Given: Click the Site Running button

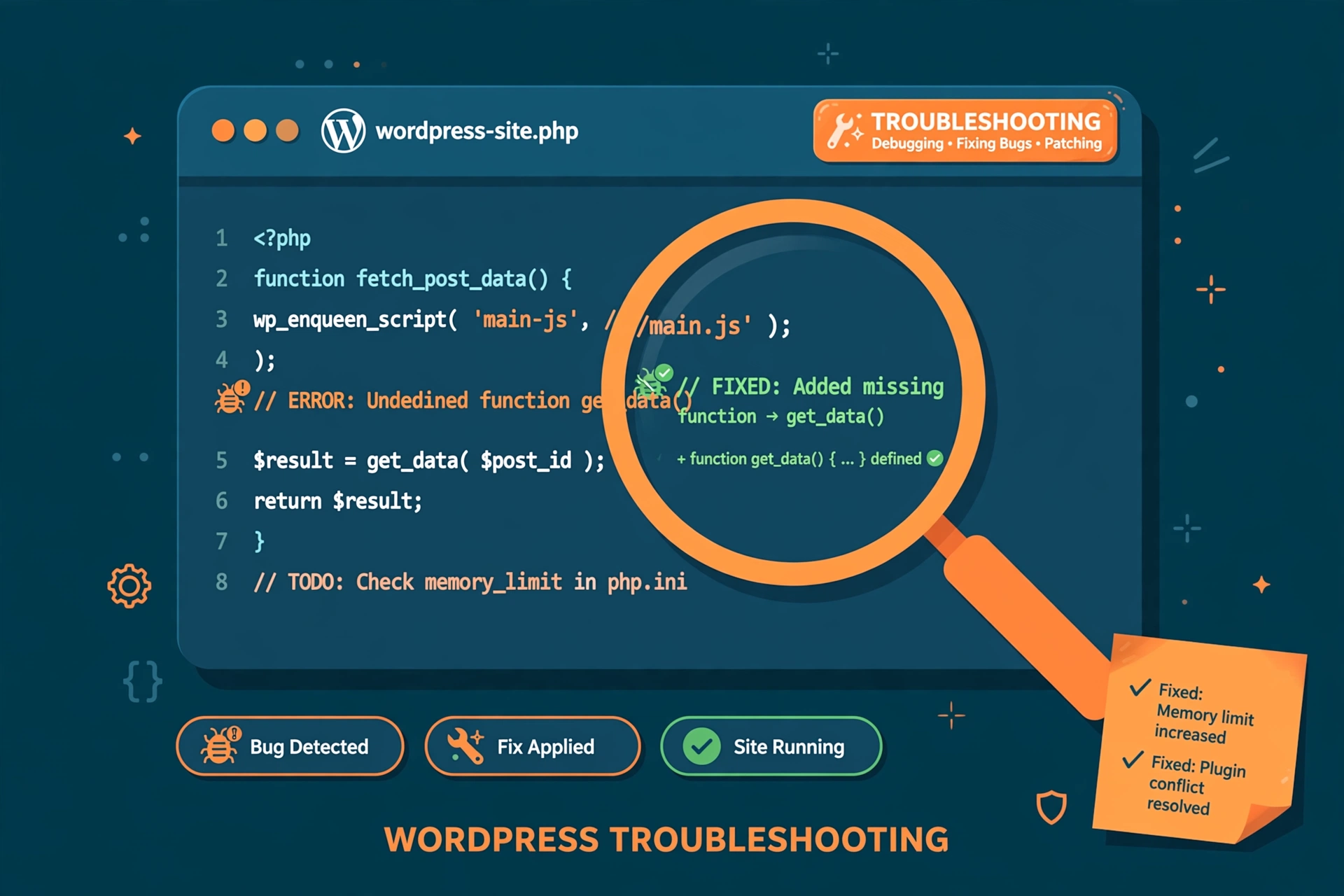Looking at the screenshot, I should 771,746.
